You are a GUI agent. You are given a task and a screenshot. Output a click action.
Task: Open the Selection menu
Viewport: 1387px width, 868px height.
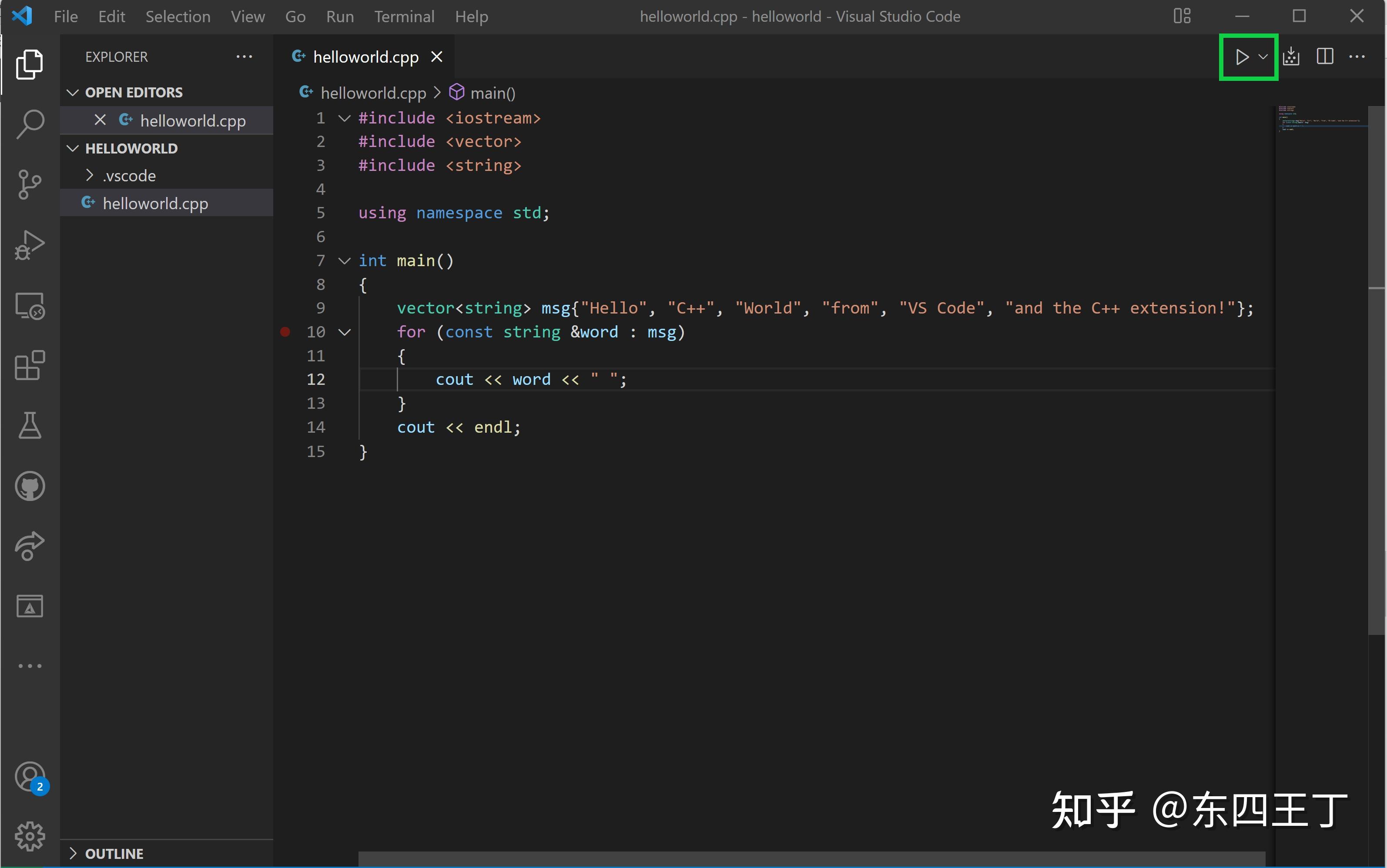178,17
